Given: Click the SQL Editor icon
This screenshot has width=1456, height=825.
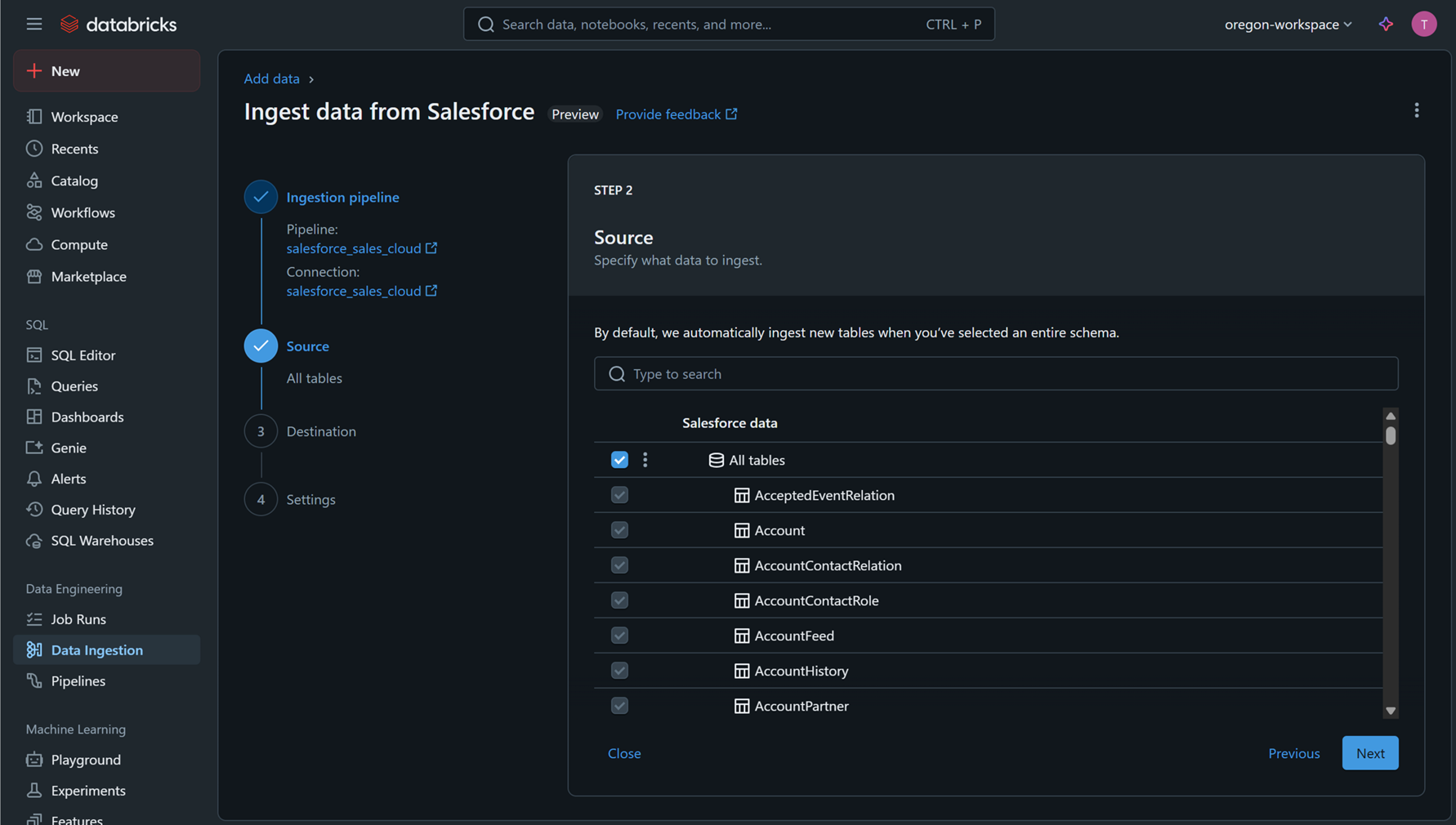Looking at the screenshot, I should [34, 355].
